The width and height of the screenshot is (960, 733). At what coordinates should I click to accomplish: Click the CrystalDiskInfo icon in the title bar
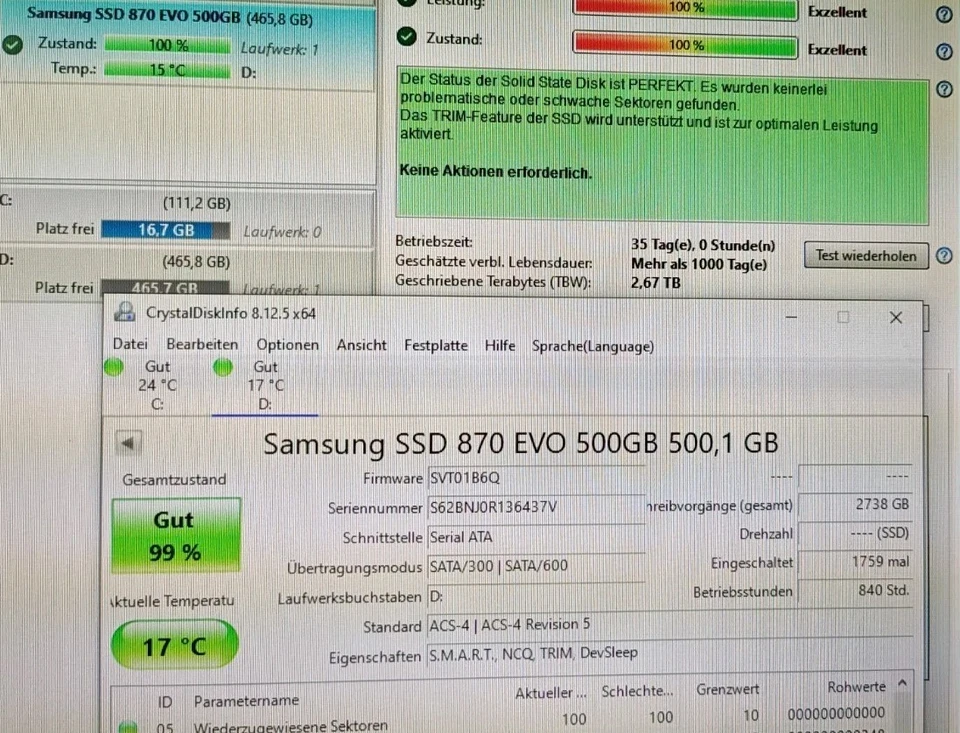tap(124, 312)
